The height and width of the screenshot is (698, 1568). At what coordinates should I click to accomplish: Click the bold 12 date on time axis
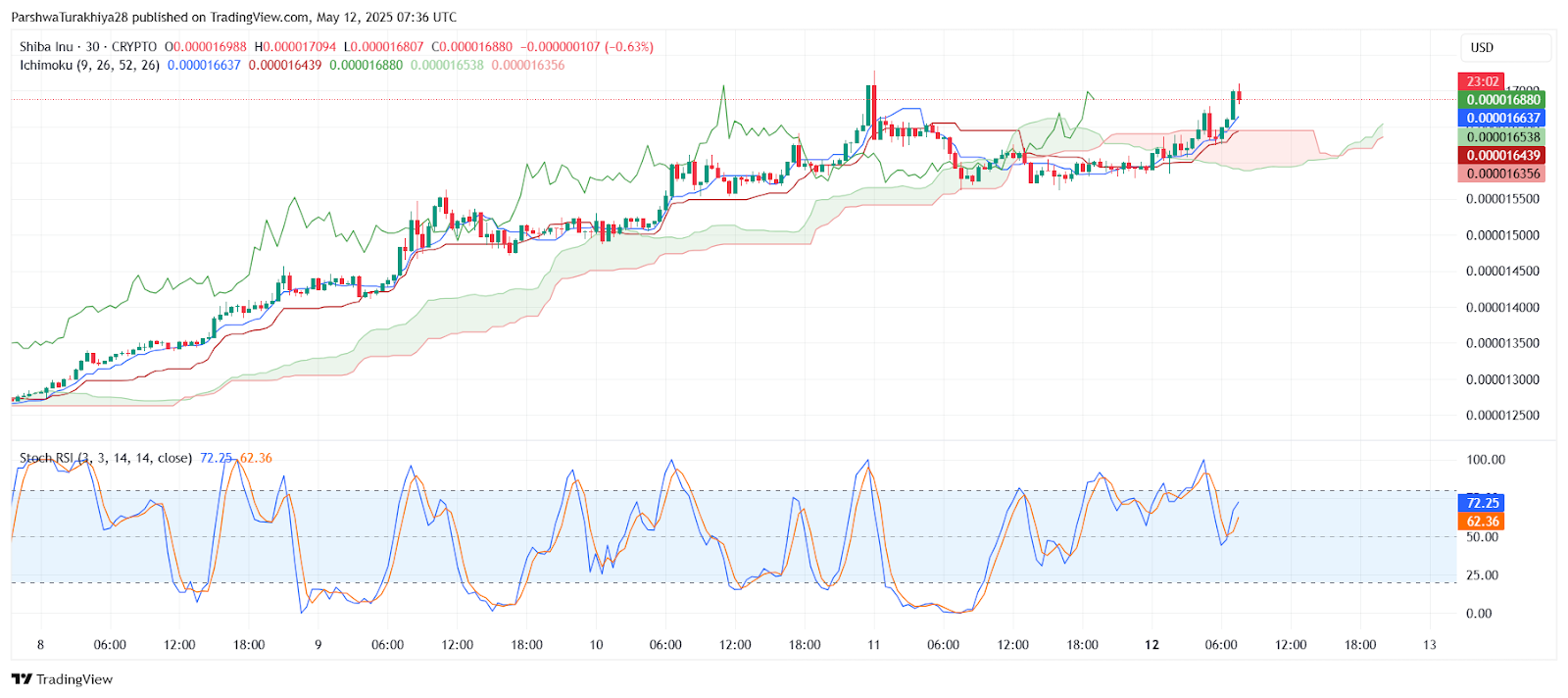tap(1151, 645)
